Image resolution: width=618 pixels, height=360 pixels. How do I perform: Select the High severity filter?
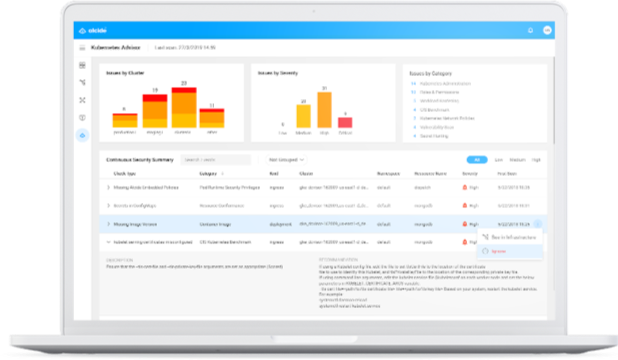pos(536,160)
